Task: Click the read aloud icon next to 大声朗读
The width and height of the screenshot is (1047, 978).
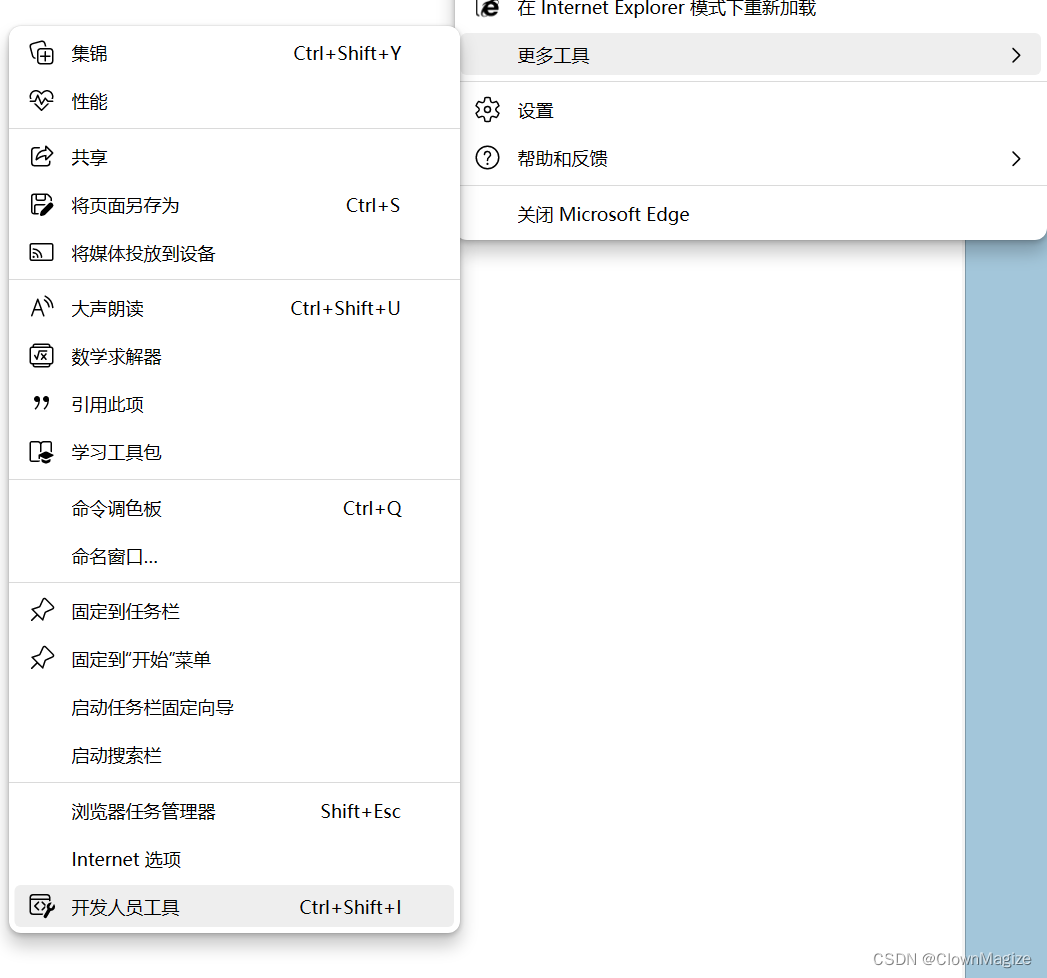Action: [41, 308]
